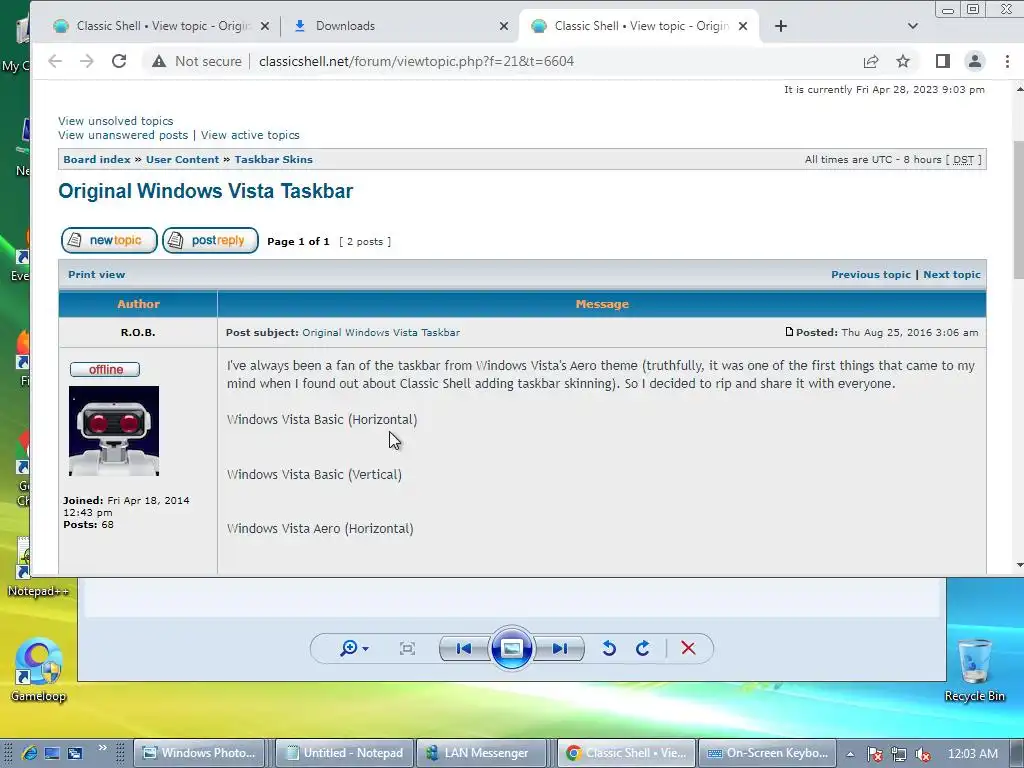Reload the Classic Shell forum page

pyautogui.click(x=119, y=61)
